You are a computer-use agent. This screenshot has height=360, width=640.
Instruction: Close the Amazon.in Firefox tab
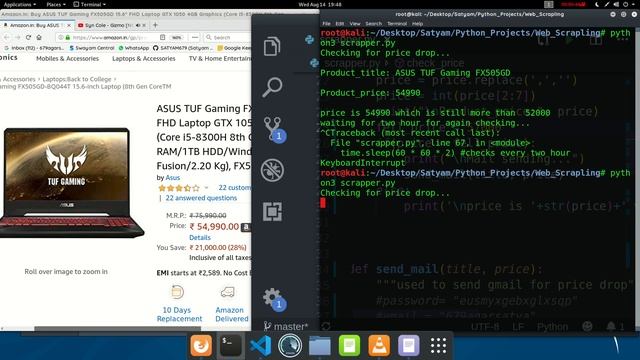tap(69, 25)
